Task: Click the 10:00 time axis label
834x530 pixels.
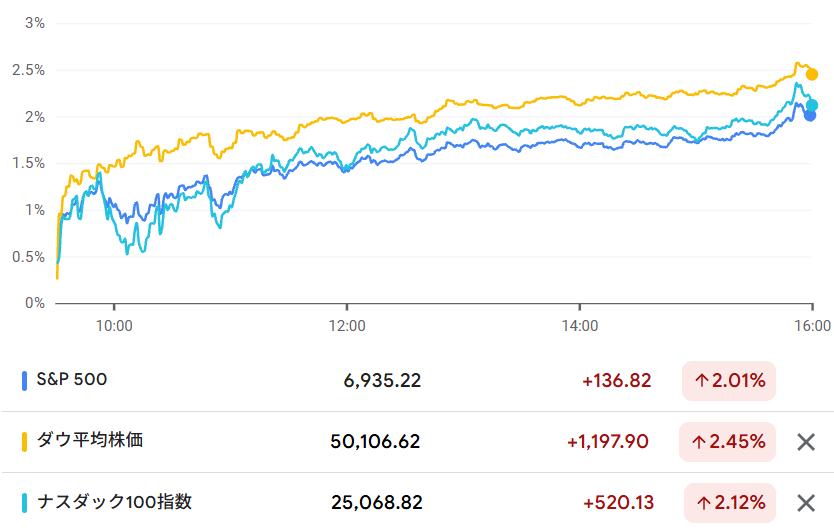Action: pyautogui.click(x=114, y=325)
